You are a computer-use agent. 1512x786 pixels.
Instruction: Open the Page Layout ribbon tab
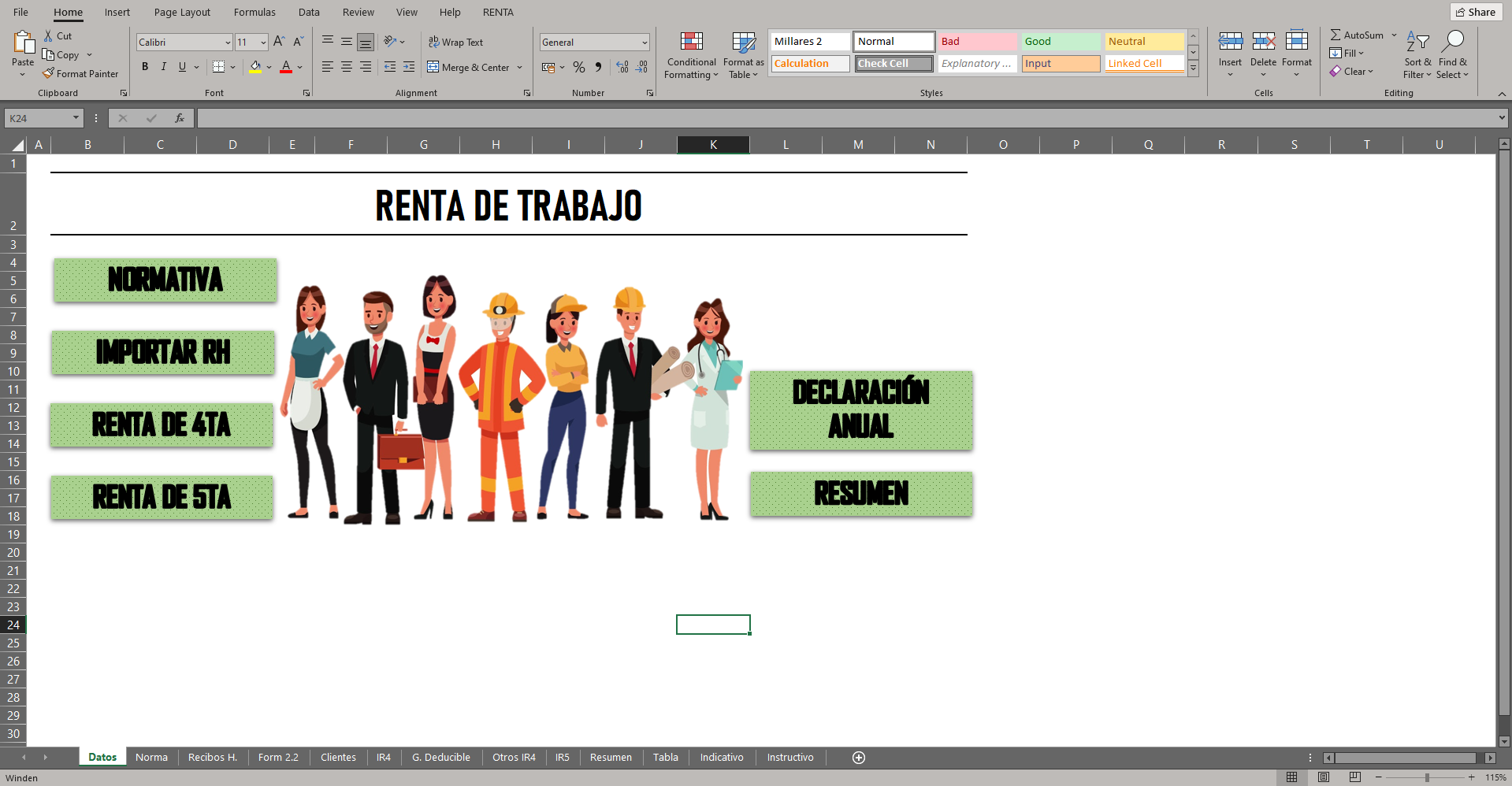pos(182,13)
